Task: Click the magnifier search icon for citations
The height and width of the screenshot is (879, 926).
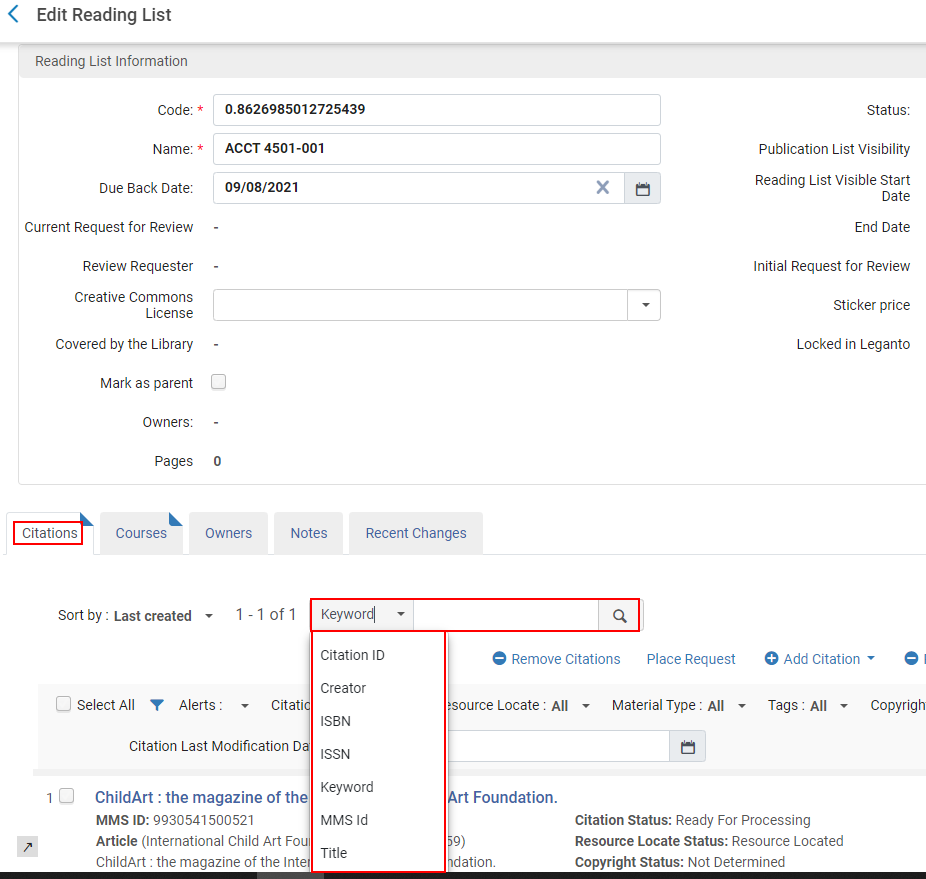Action: click(x=619, y=616)
